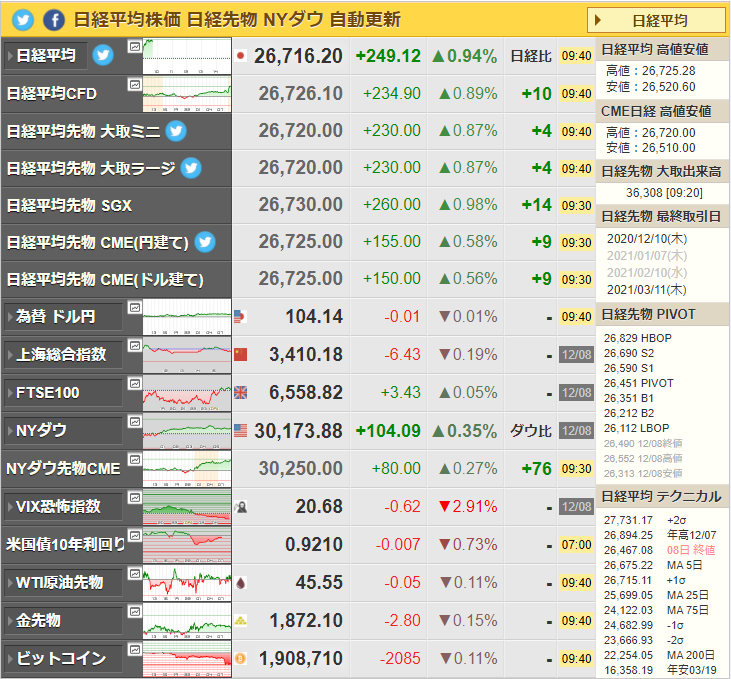Click the Twitter icon in the yellow header
Viewport: 731px width, 679px height.
(23, 20)
